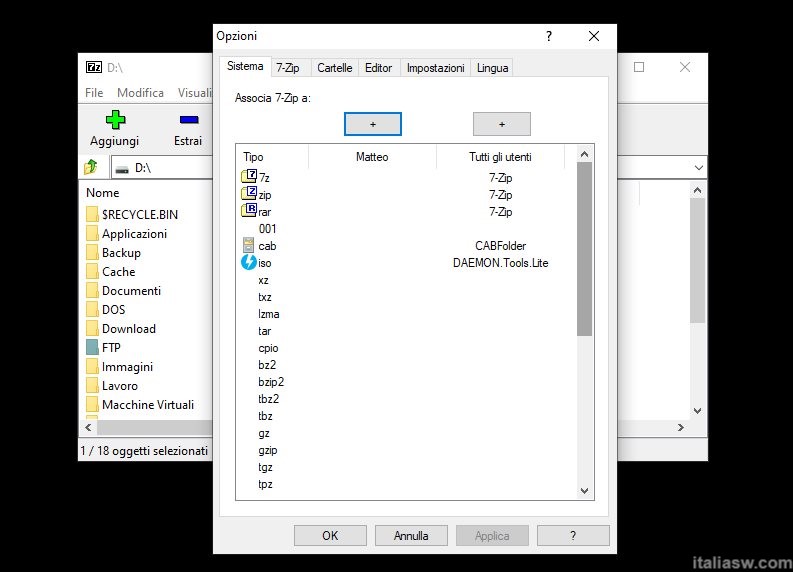
Task: Confirm with the OK button
Action: click(330, 535)
